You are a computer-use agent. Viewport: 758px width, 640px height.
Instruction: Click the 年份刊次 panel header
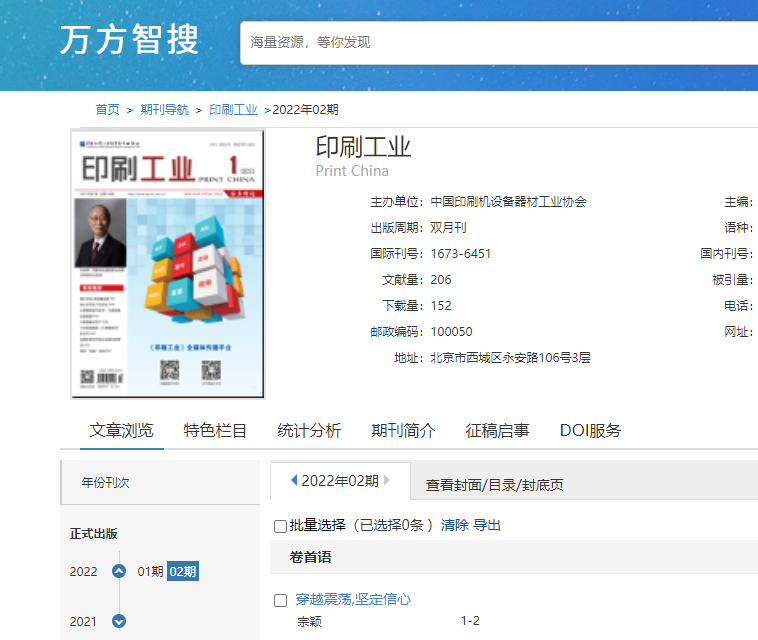(160, 482)
